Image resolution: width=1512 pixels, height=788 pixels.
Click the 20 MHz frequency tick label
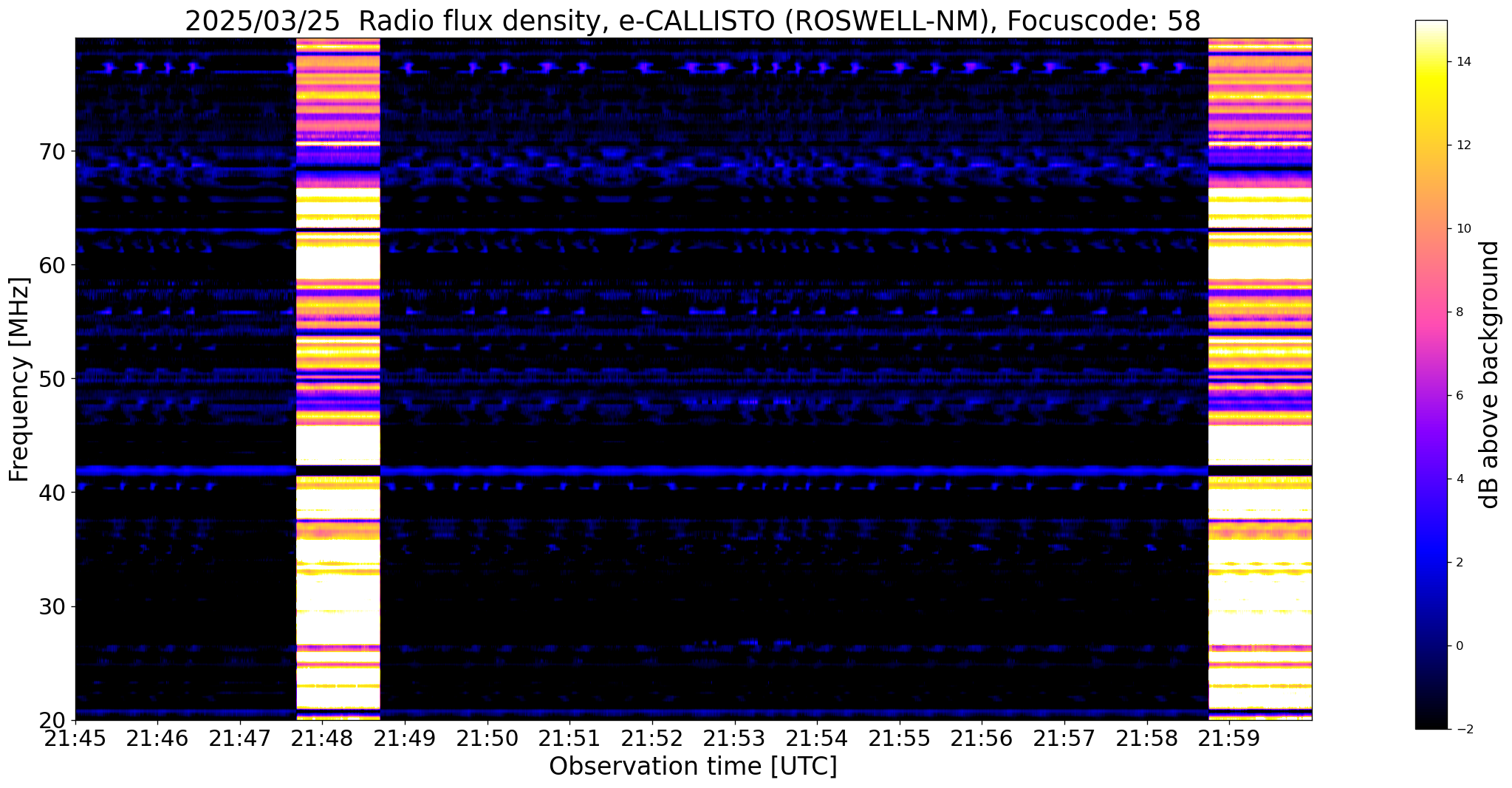pyautogui.click(x=52, y=720)
